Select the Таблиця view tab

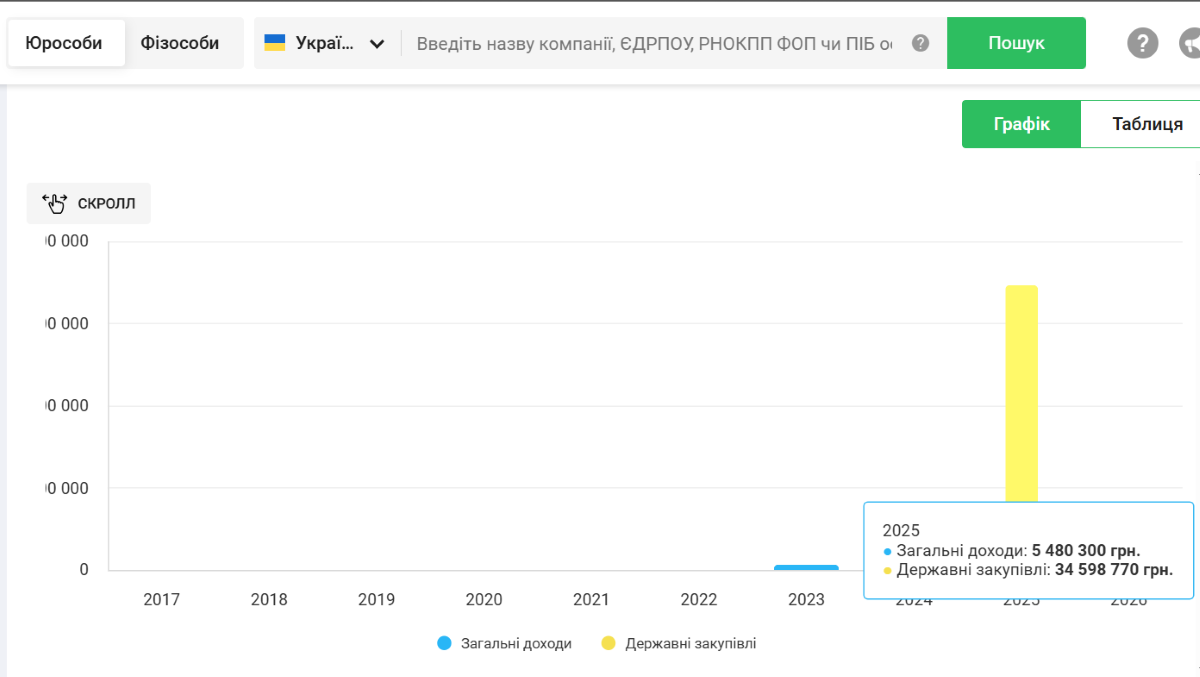(1141, 124)
